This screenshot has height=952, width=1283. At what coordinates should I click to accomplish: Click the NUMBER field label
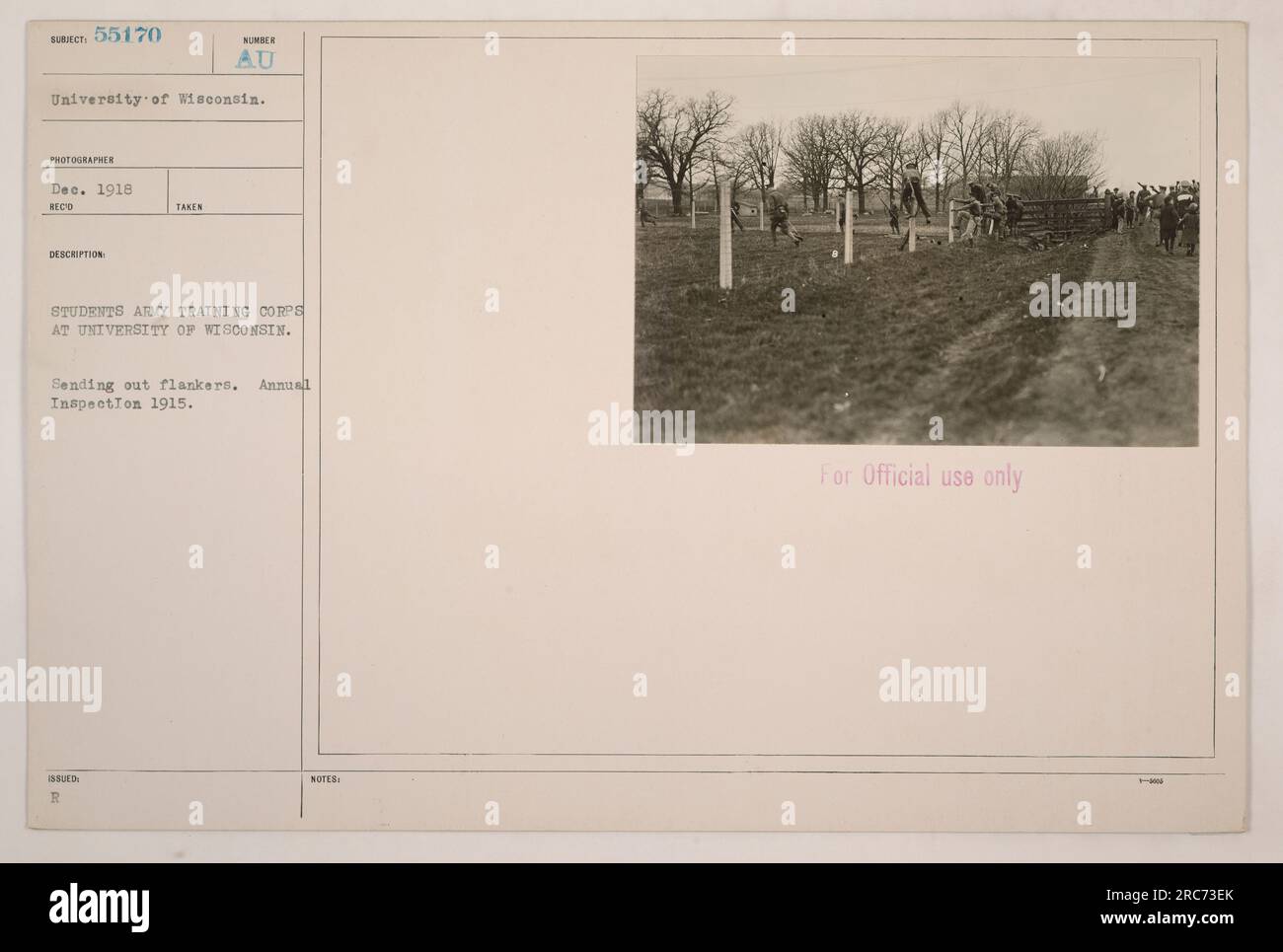(x=259, y=40)
